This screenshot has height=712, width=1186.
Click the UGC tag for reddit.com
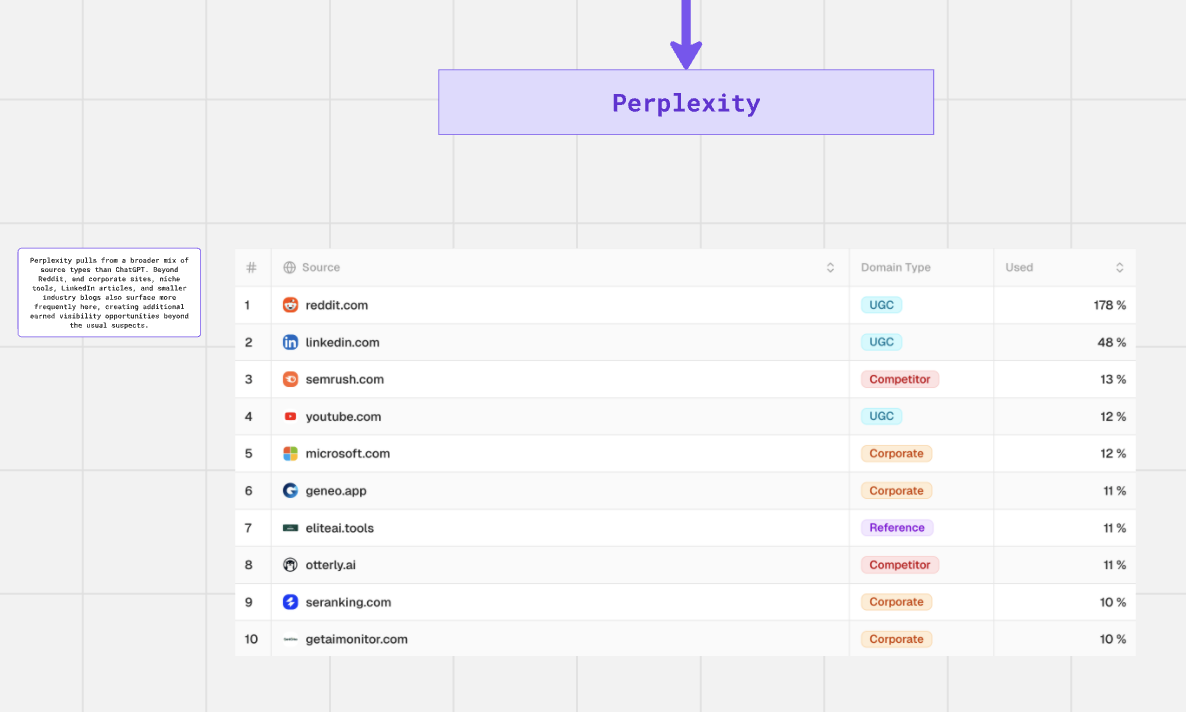pos(881,305)
